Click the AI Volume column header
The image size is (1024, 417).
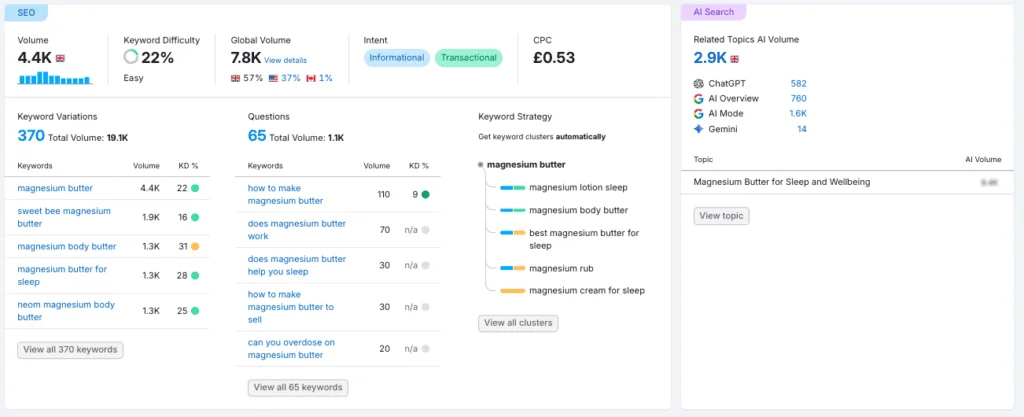(983, 159)
